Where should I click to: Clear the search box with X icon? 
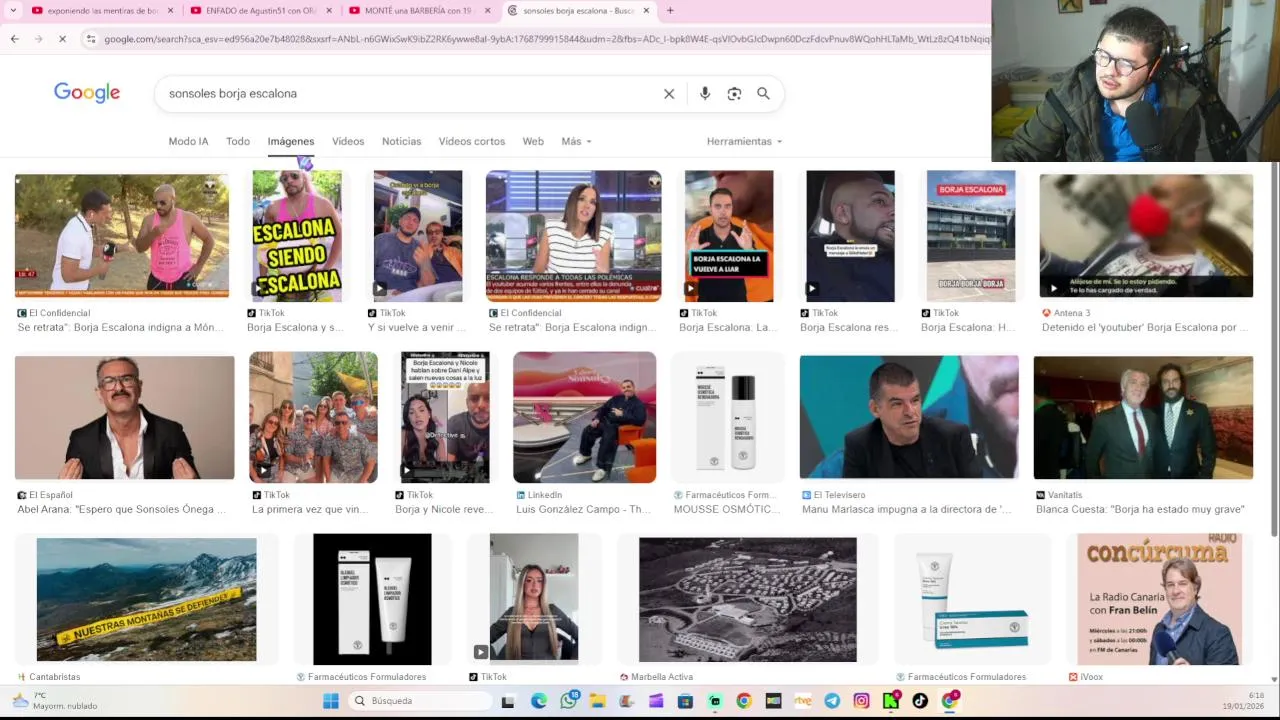(669, 93)
